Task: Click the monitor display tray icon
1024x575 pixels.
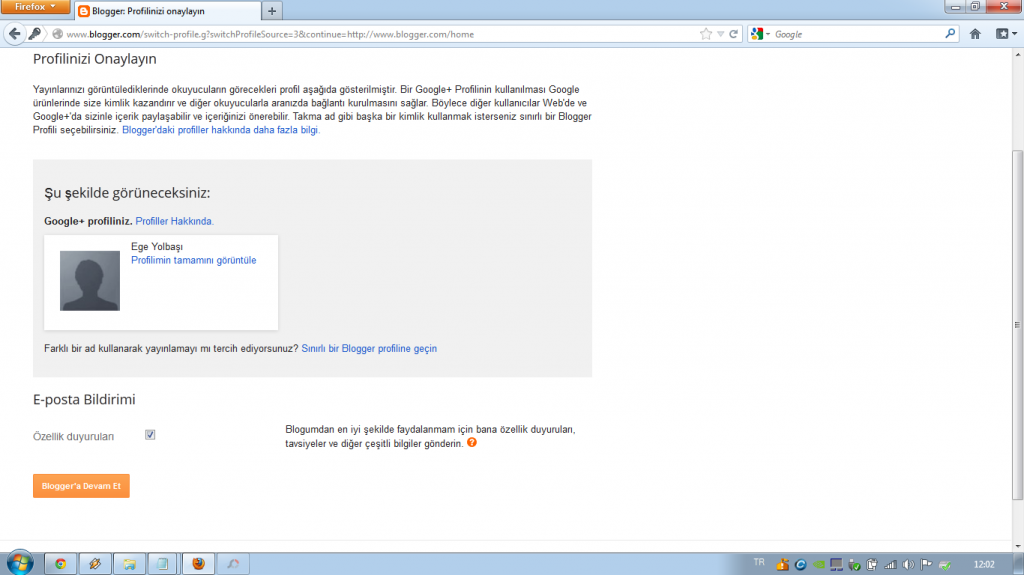Action: [x=837, y=565]
